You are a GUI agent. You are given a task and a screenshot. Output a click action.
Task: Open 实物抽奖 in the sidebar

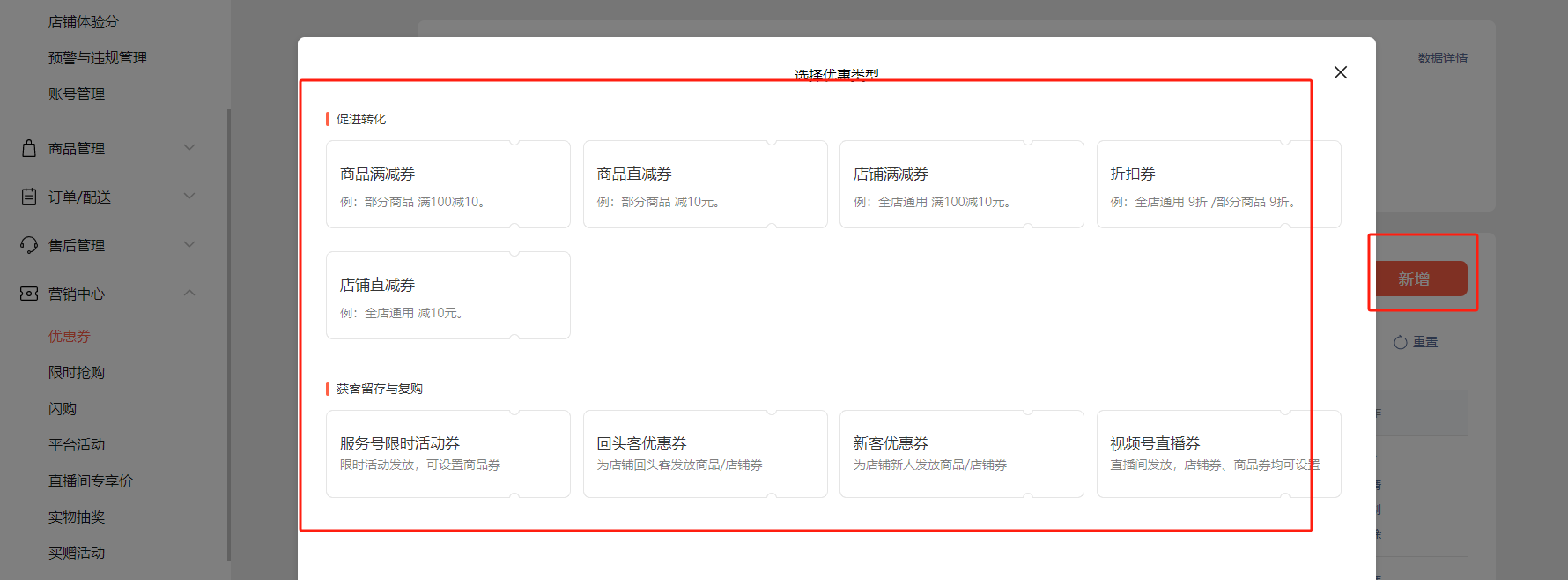point(77,517)
